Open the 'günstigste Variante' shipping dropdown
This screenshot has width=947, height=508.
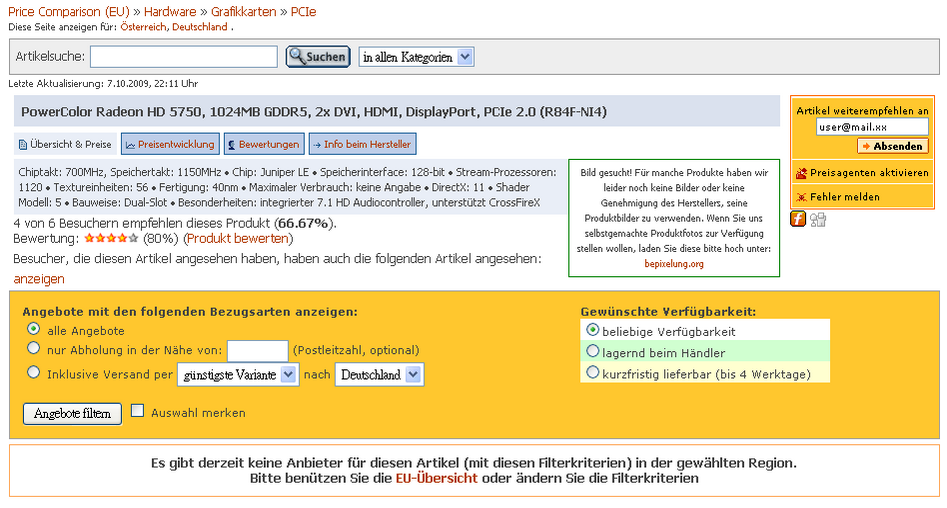pos(238,375)
